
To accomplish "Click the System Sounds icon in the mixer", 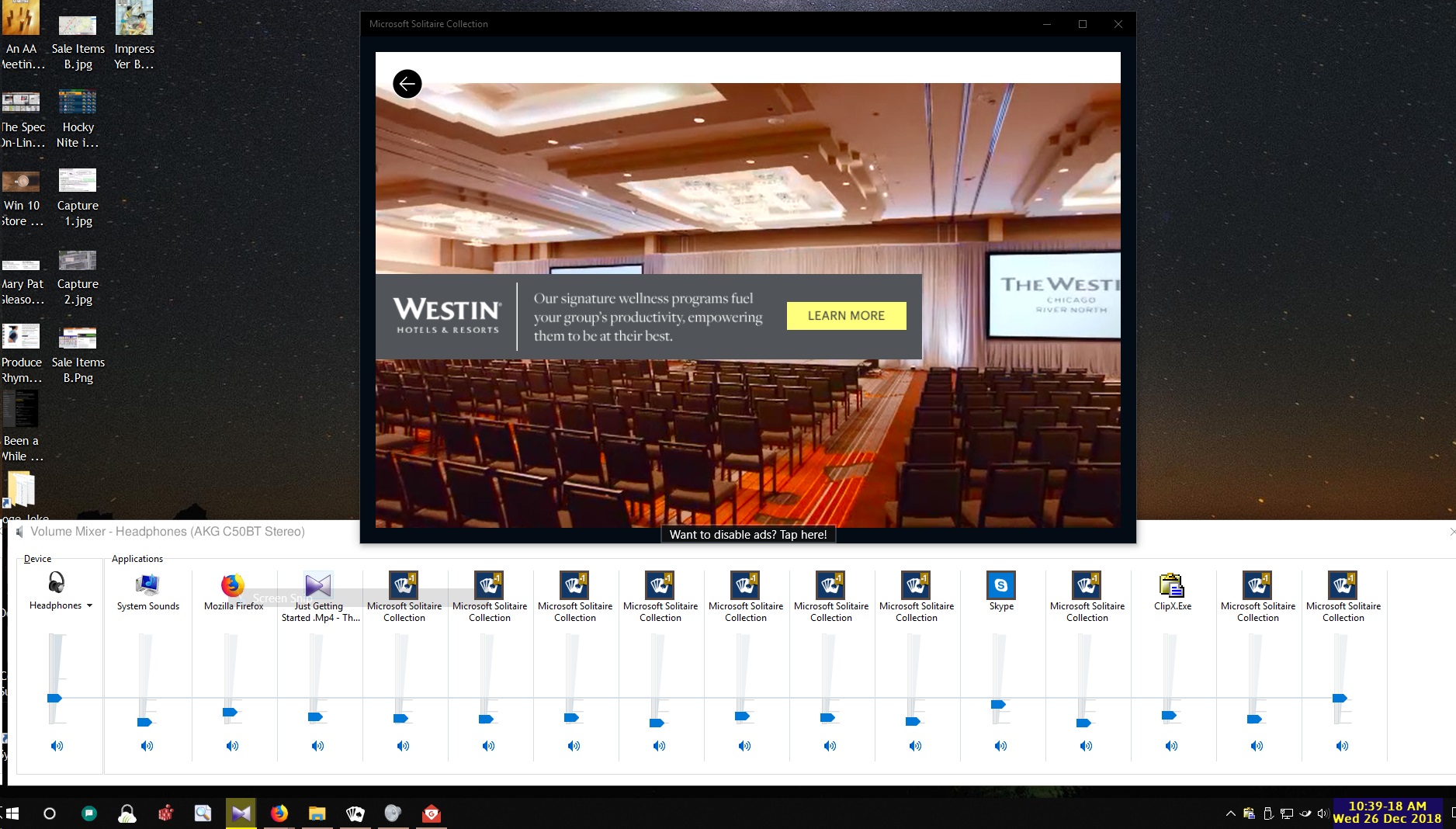I will [x=147, y=584].
